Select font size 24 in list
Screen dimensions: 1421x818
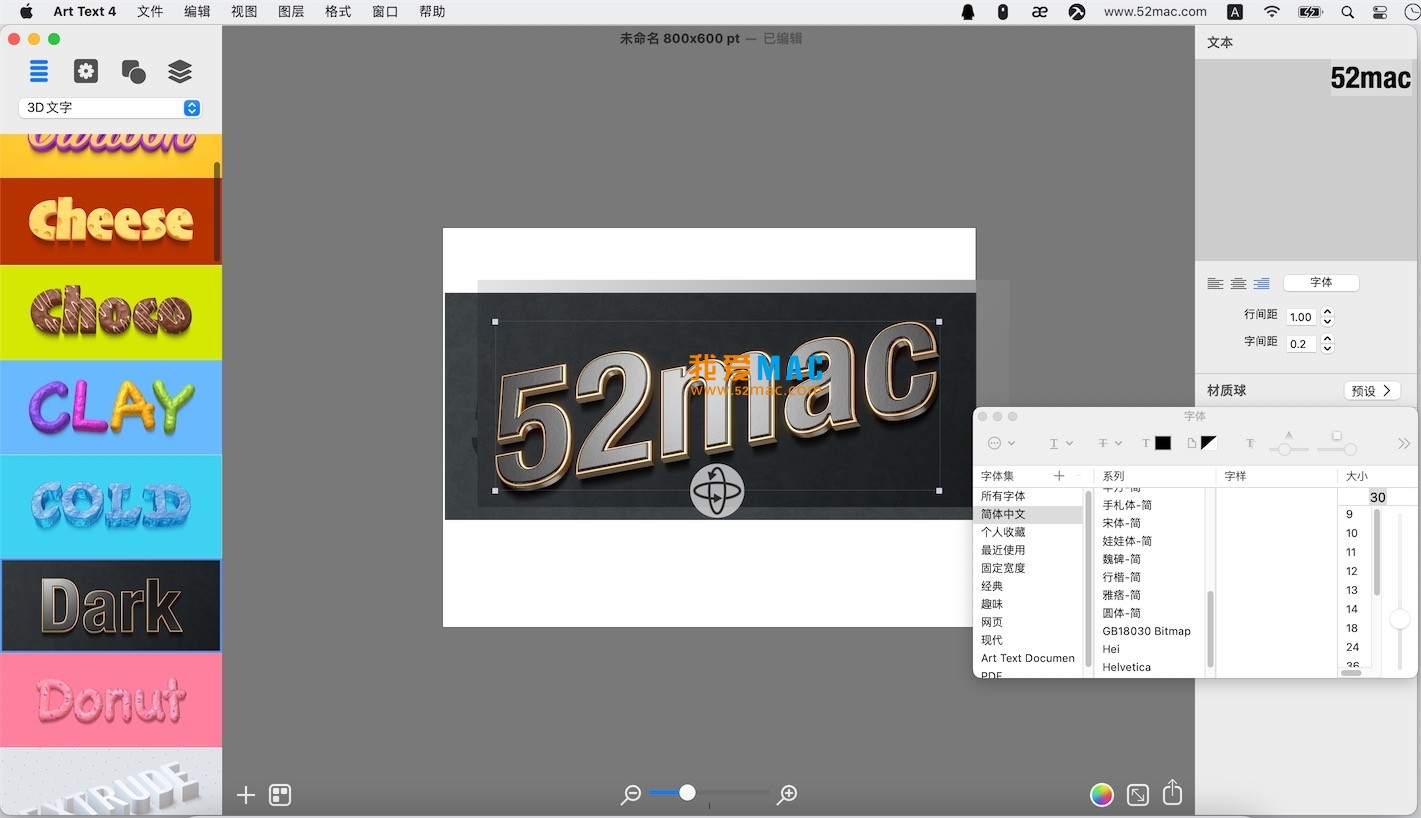(1354, 647)
